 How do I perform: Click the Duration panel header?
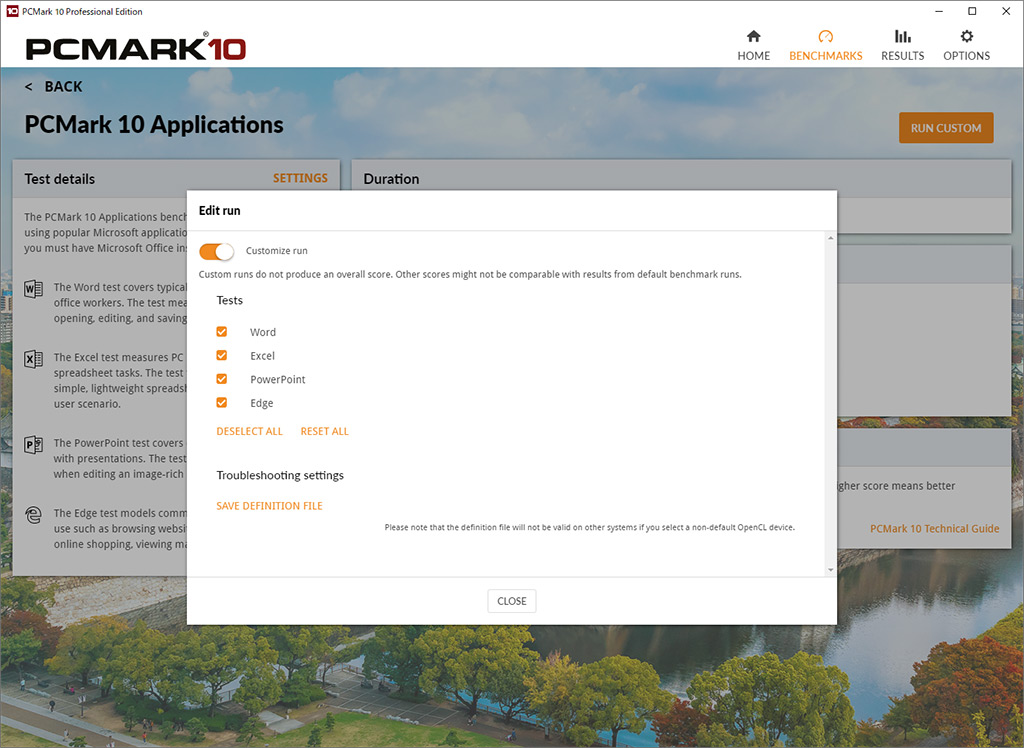tap(681, 178)
